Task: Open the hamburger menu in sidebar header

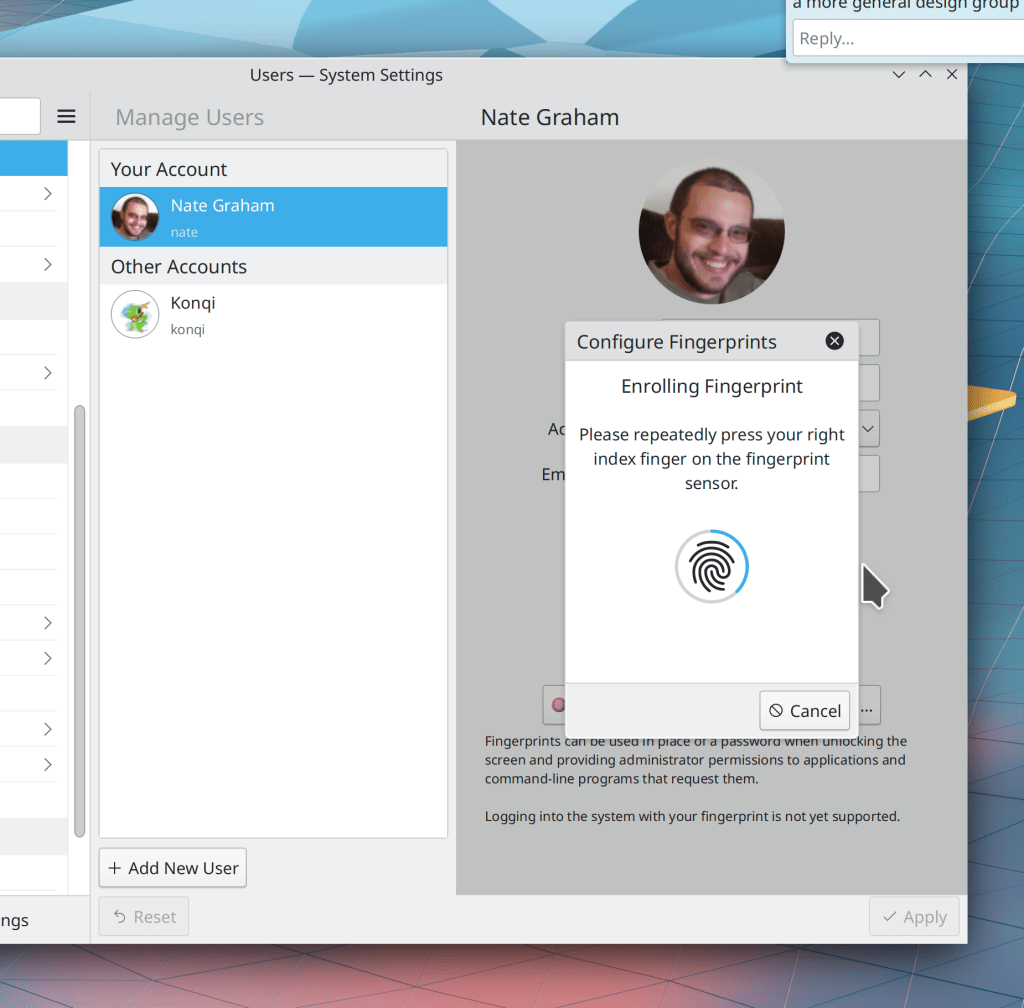Action: [x=66, y=117]
